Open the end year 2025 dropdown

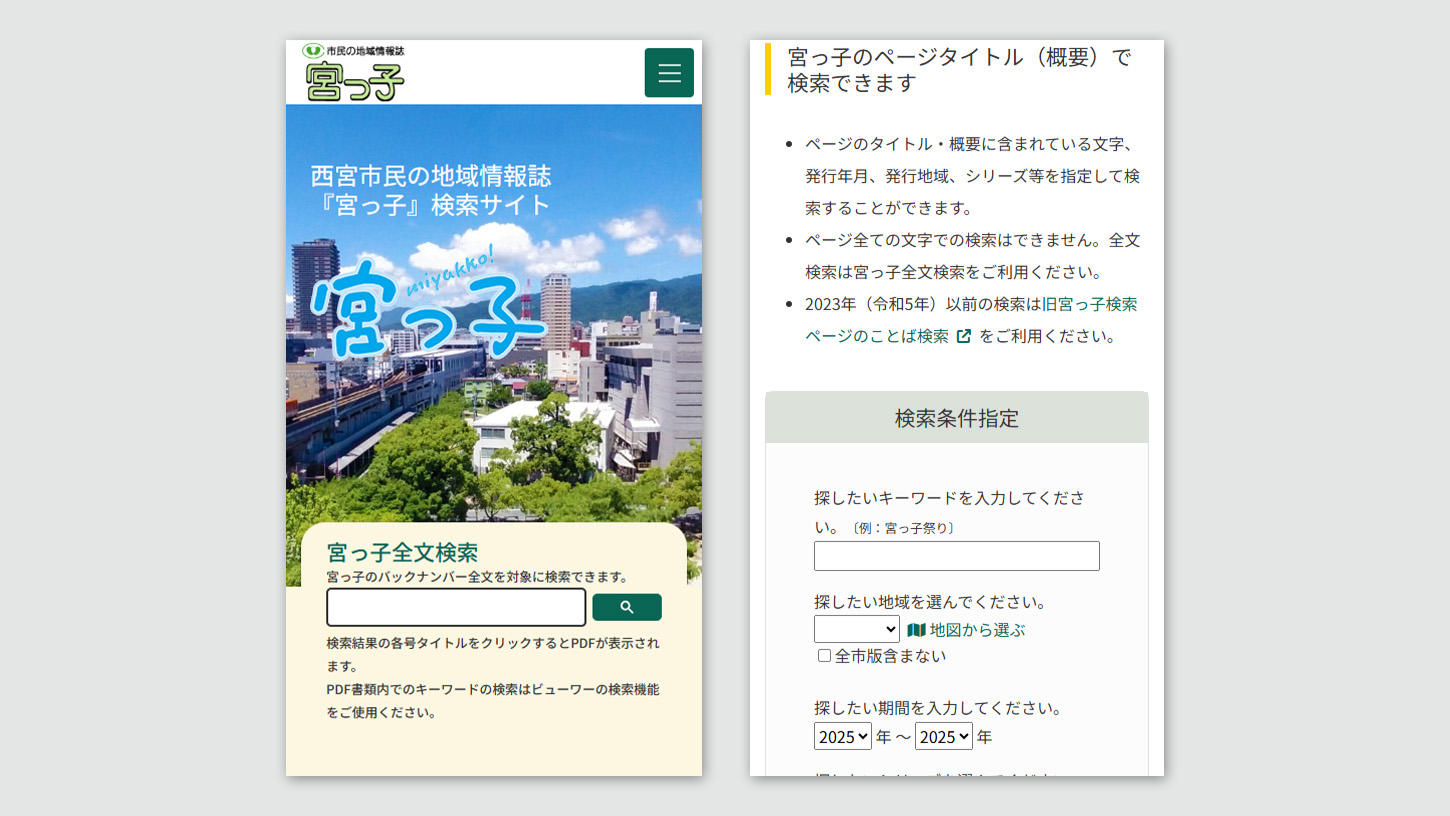coord(944,736)
